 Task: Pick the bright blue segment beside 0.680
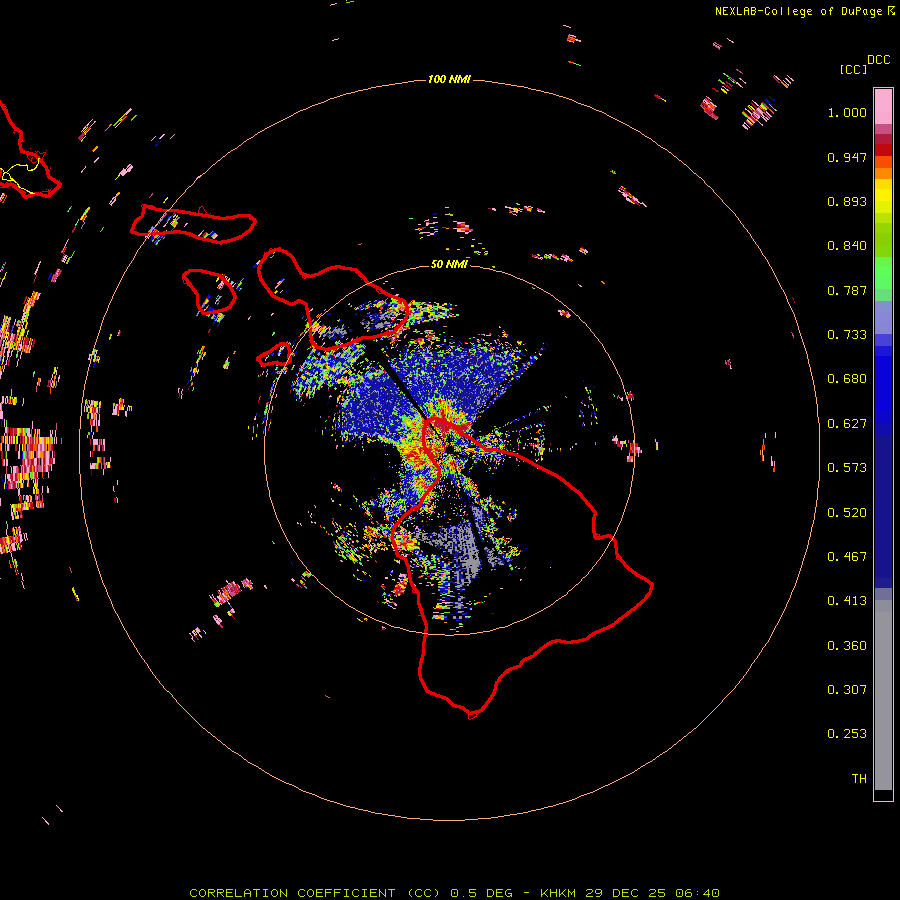pos(883,385)
